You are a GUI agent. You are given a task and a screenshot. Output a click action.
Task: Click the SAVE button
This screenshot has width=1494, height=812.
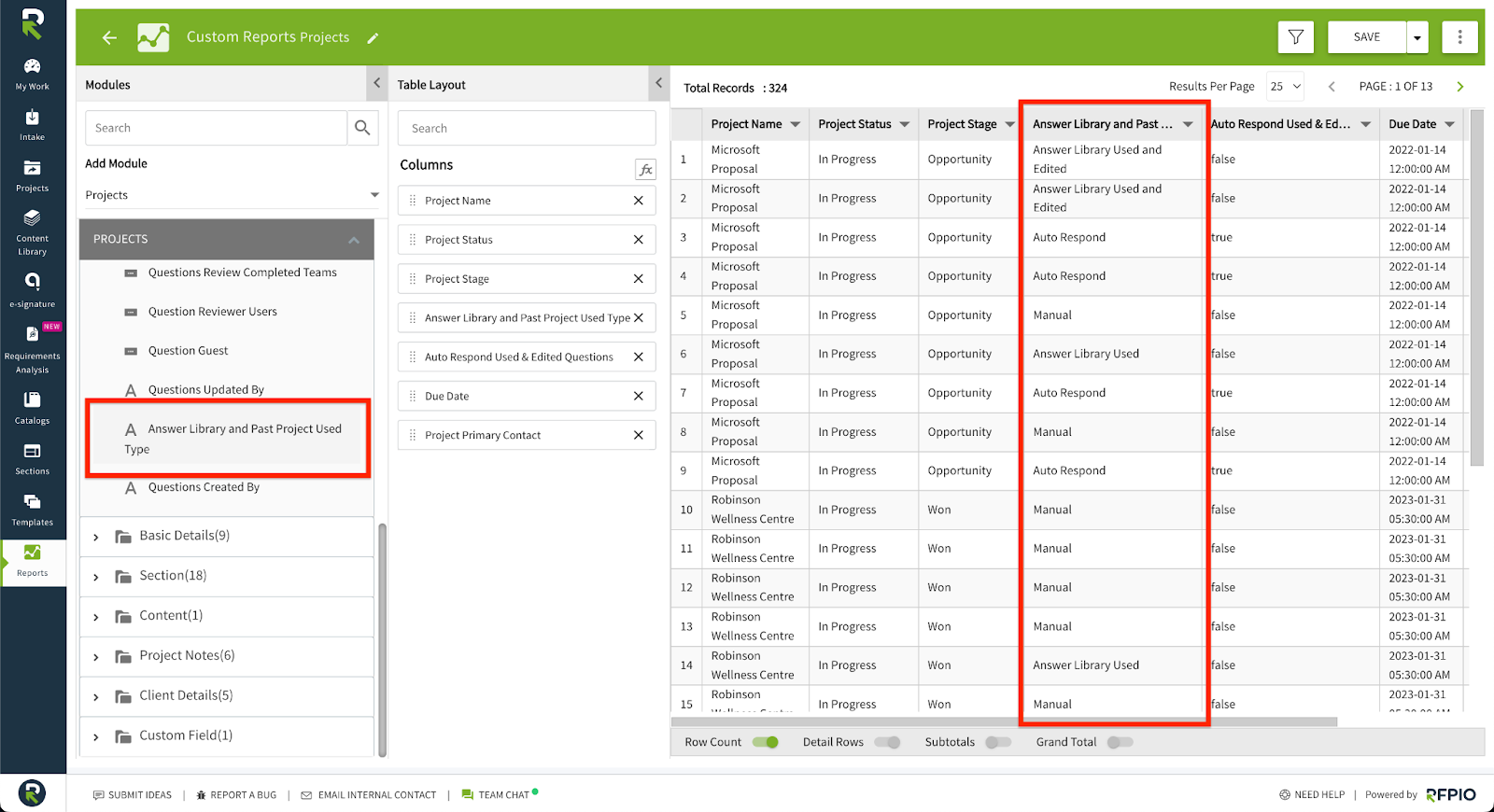1367,37
